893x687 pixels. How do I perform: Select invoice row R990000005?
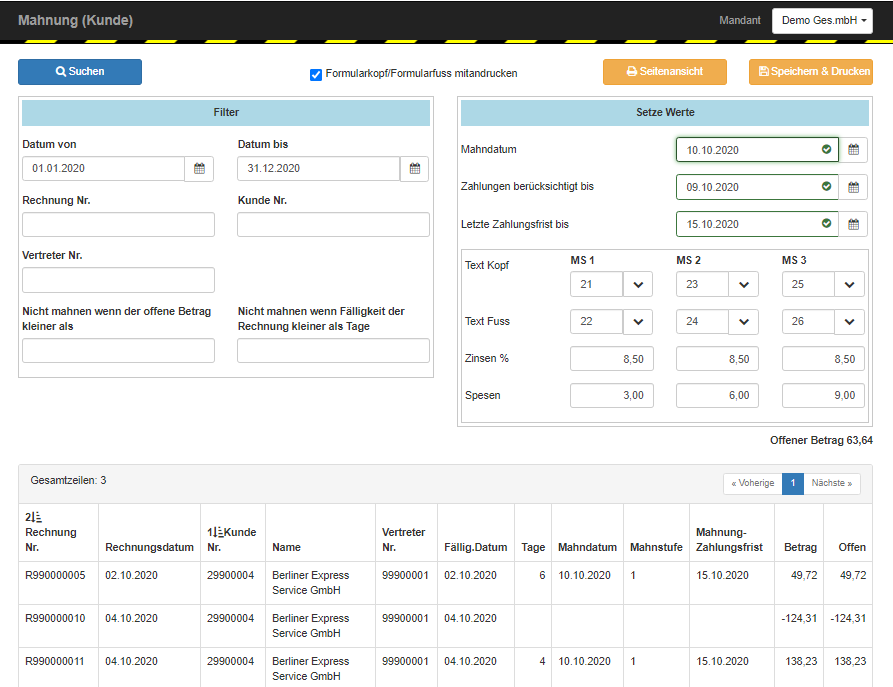click(445, 583)
